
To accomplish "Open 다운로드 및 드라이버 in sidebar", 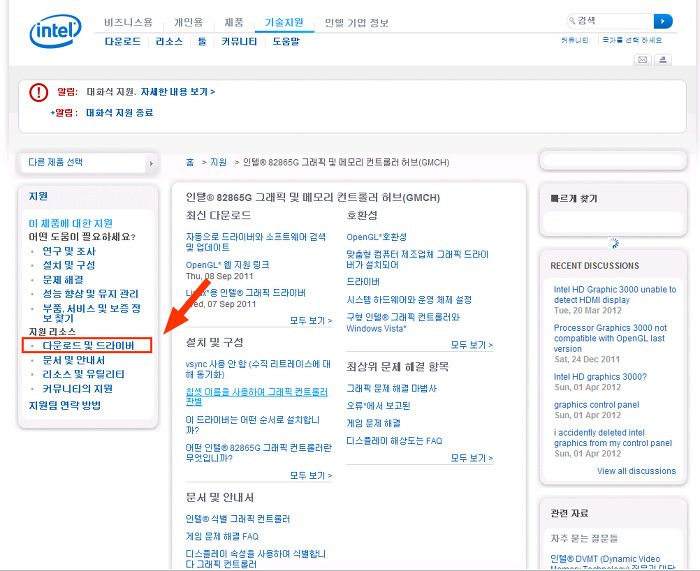I will (88, 346).
